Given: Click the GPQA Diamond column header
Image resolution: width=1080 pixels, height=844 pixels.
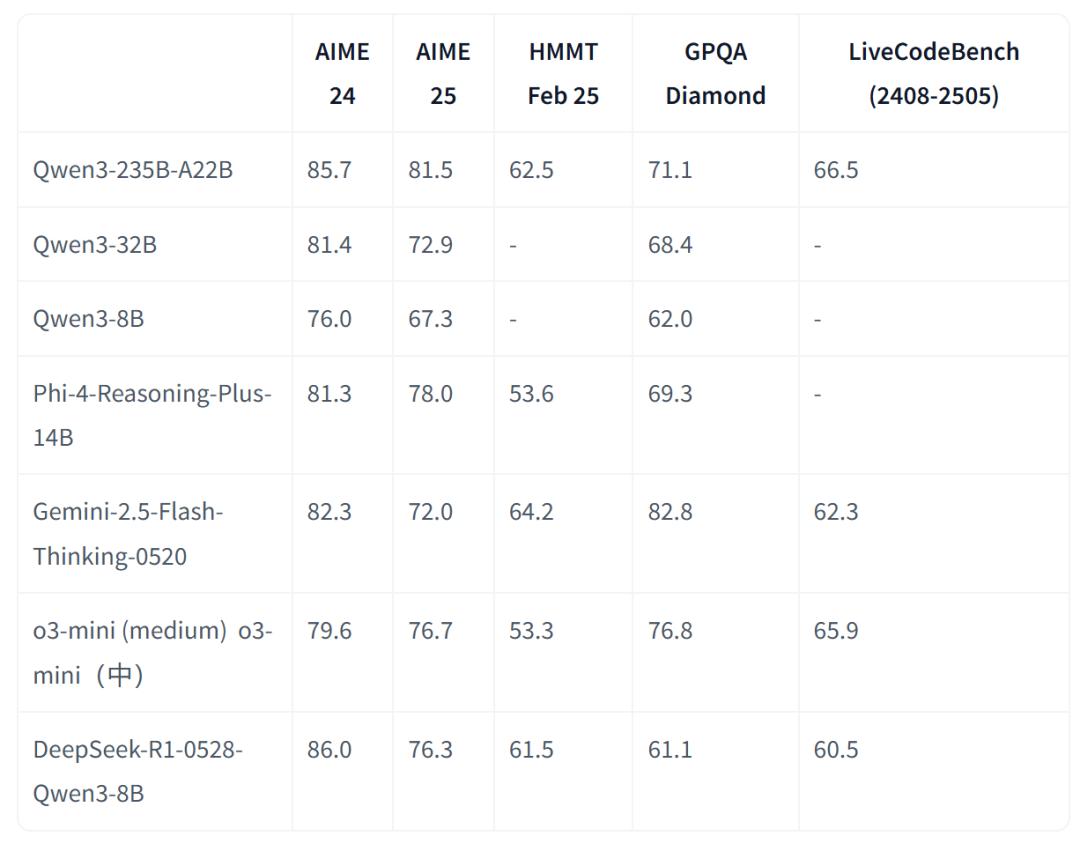Looking at the screenshot, I should (715, 74).
